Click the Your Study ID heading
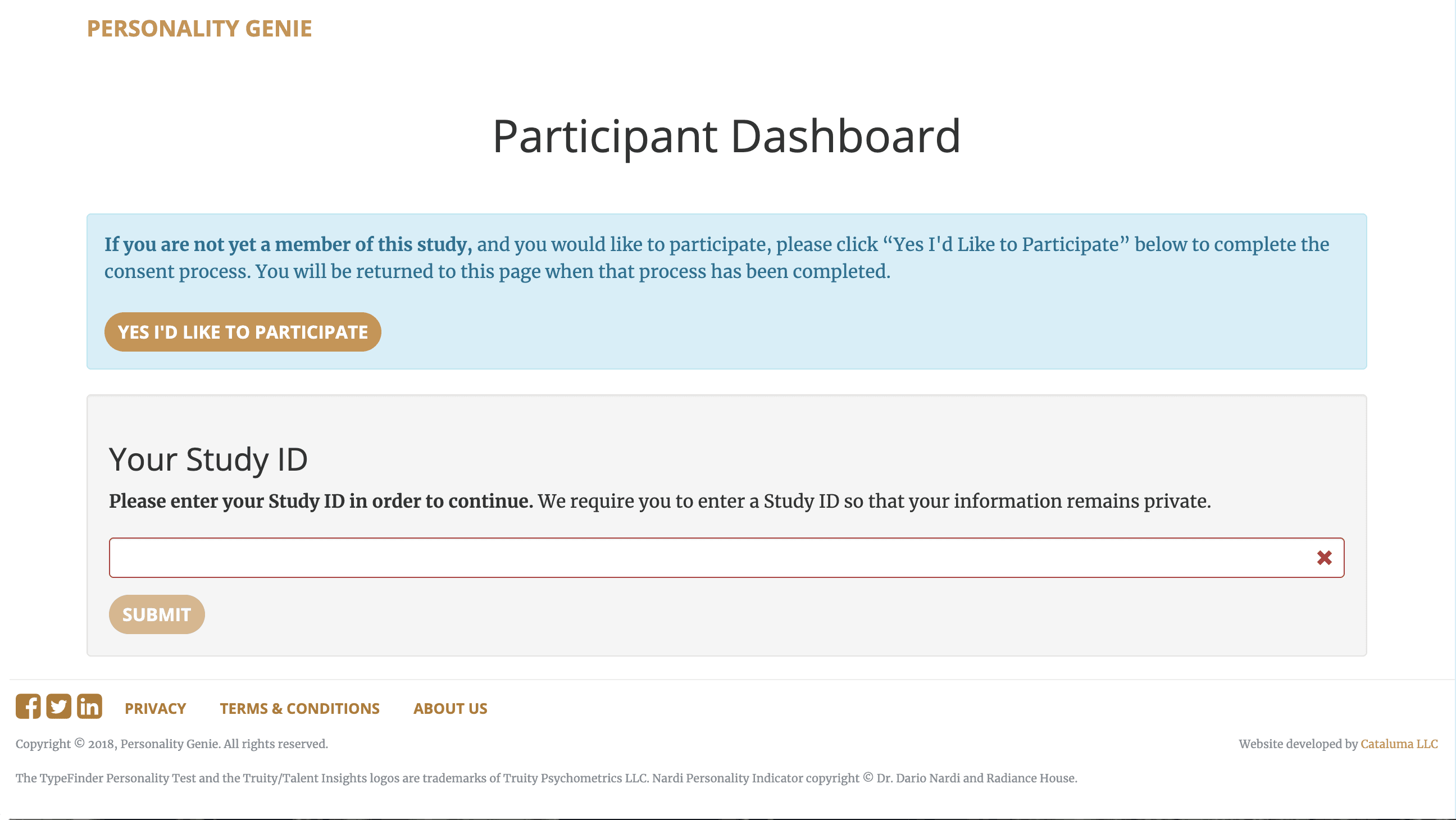1456x820 pixels. click(208, 459)
